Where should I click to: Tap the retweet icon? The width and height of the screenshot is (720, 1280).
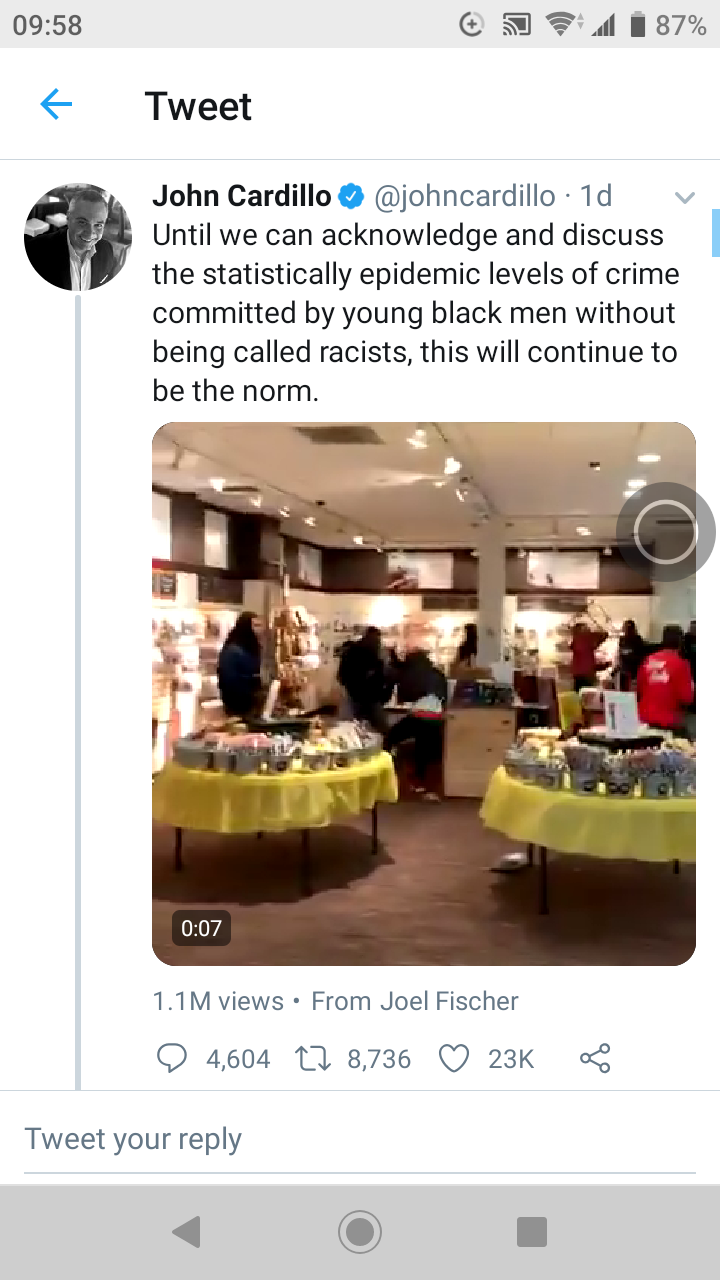point(316,1058)
